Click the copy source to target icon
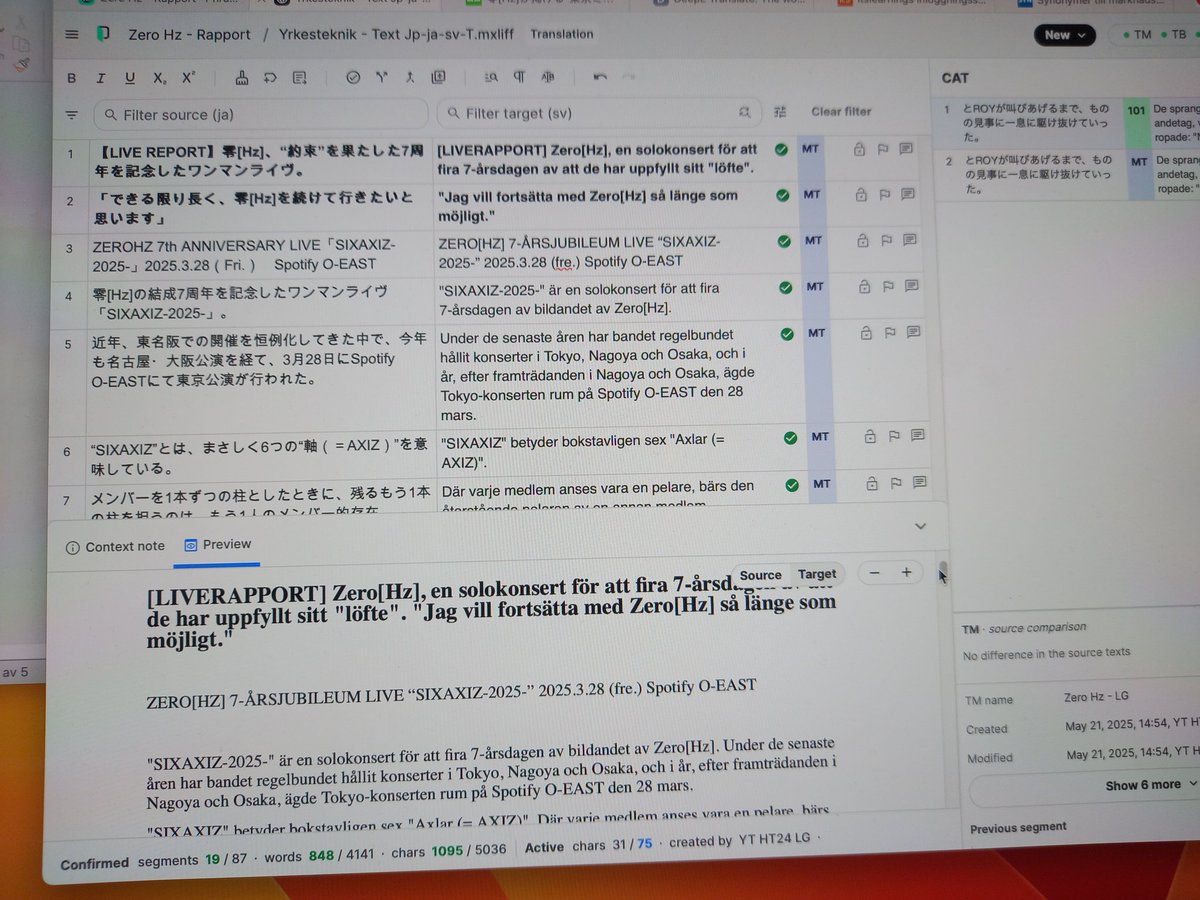Screen dimensions: 1200x900 click(x=438, y=76)
